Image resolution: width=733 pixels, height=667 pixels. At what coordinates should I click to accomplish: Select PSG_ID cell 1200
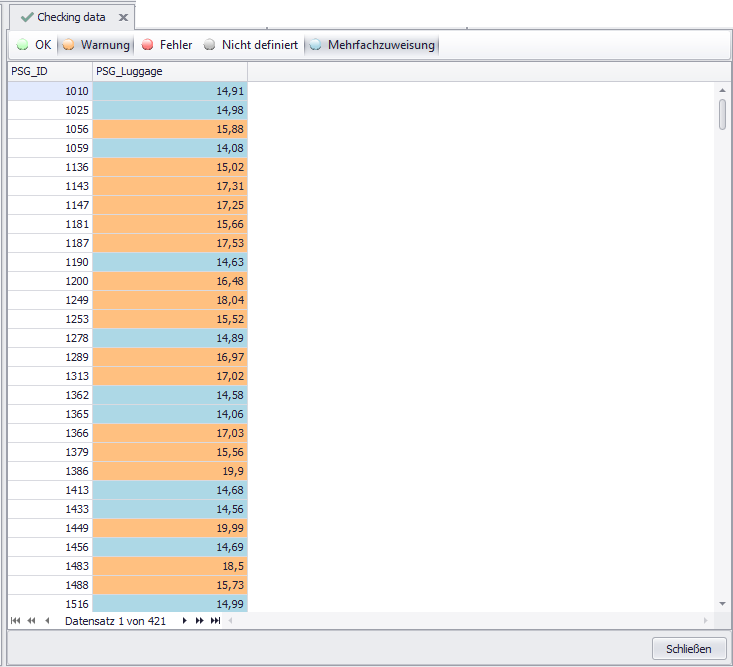[x=50, y=281]
